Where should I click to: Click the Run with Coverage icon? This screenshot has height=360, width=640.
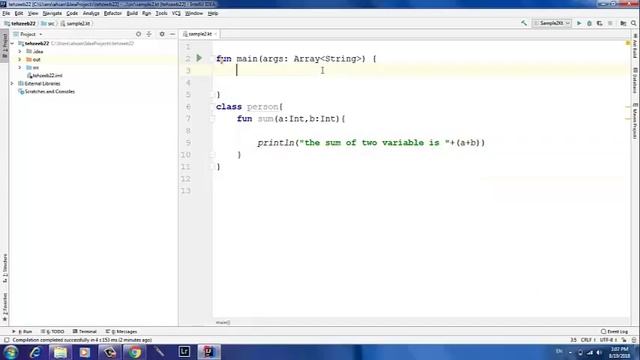(600, 23)
